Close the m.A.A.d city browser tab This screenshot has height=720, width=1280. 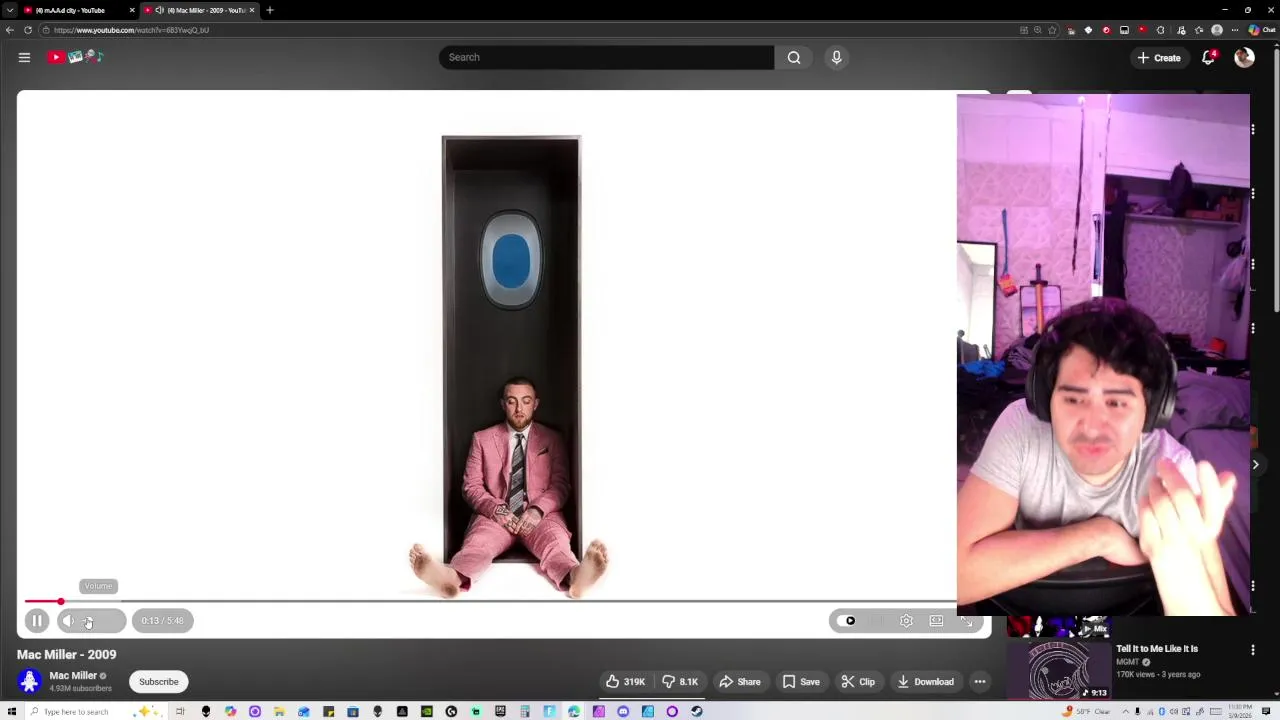131,10
